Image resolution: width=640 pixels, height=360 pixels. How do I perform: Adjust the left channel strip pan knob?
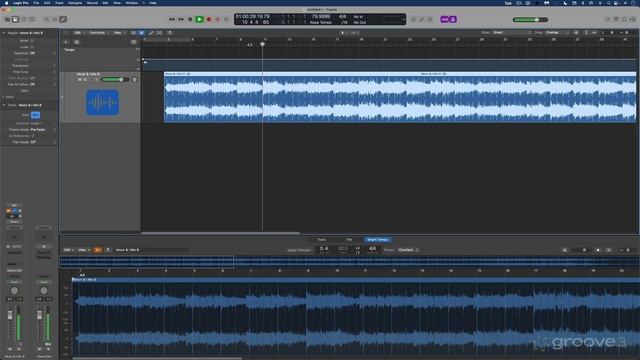pos(14,291)
